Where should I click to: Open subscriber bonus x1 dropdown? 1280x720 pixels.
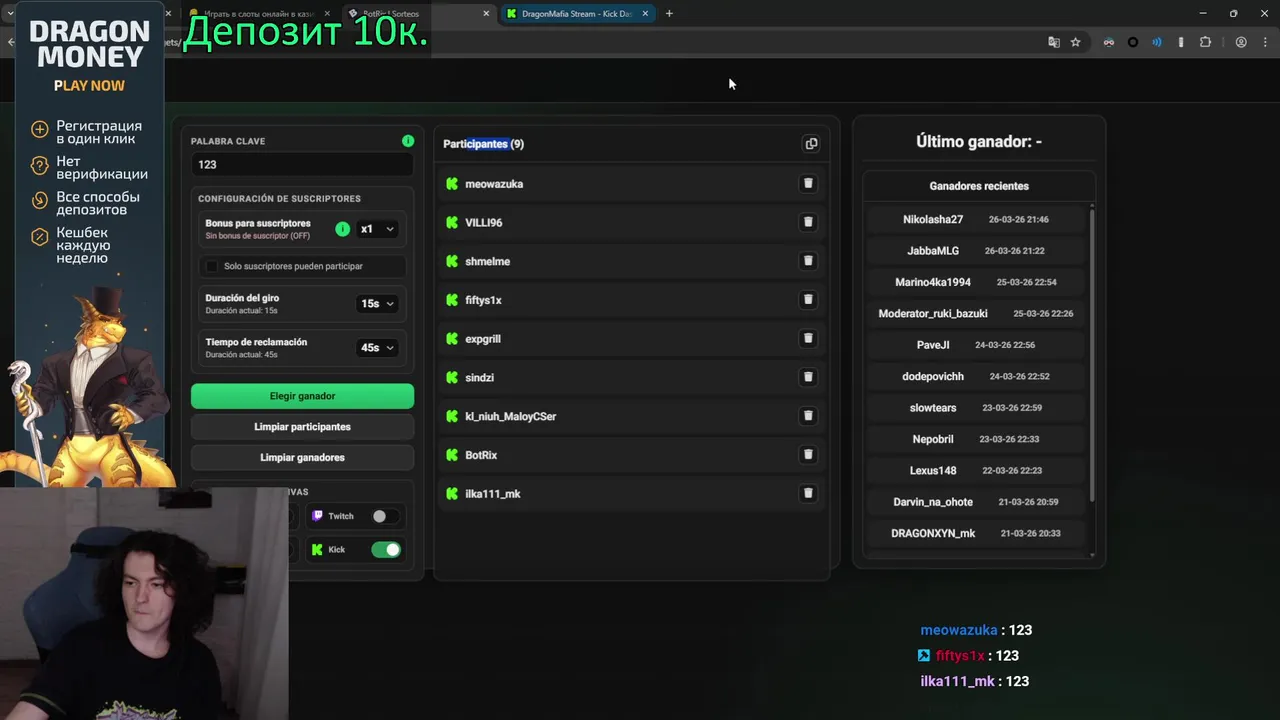click(x=377, y=229)
